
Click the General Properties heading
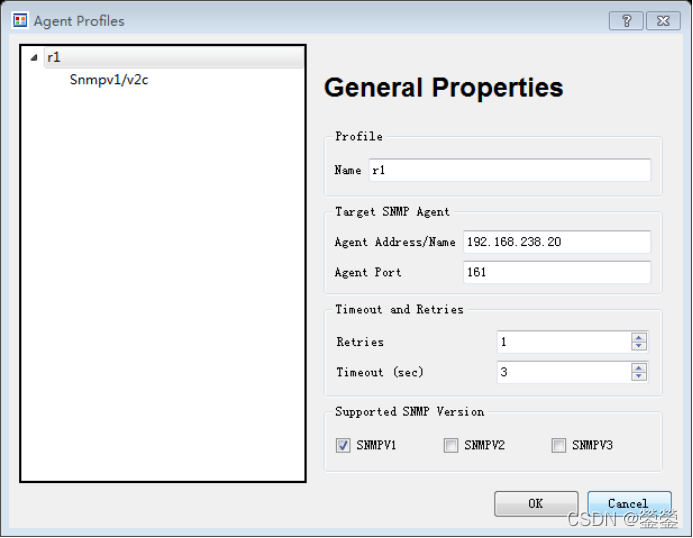coord(444,88)
